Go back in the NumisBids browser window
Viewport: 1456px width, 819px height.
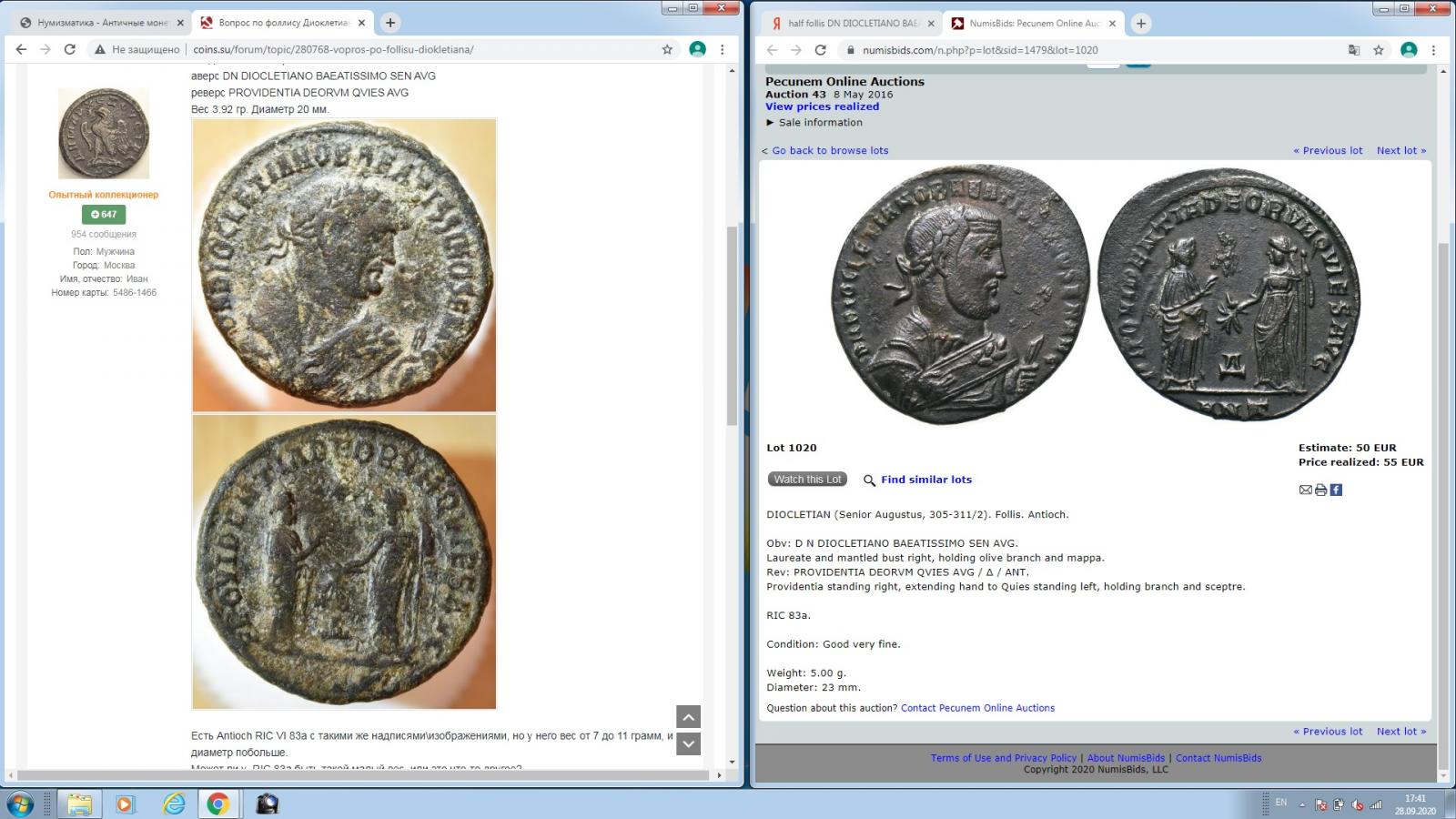point(772,50)
